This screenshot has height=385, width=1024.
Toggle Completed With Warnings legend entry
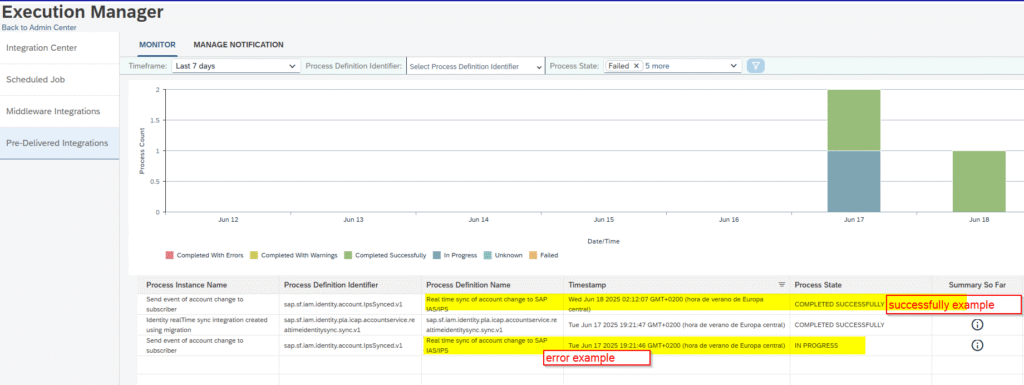(x=293, y=255)
